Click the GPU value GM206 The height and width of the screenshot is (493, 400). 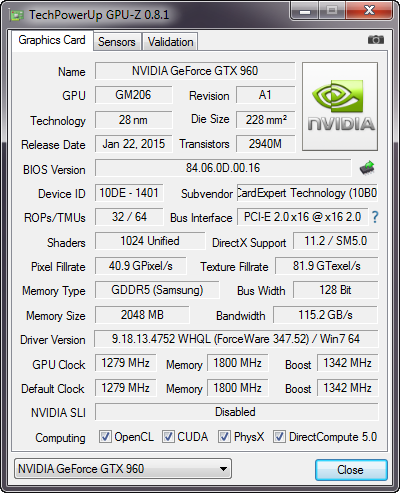[x=133, y=95]
